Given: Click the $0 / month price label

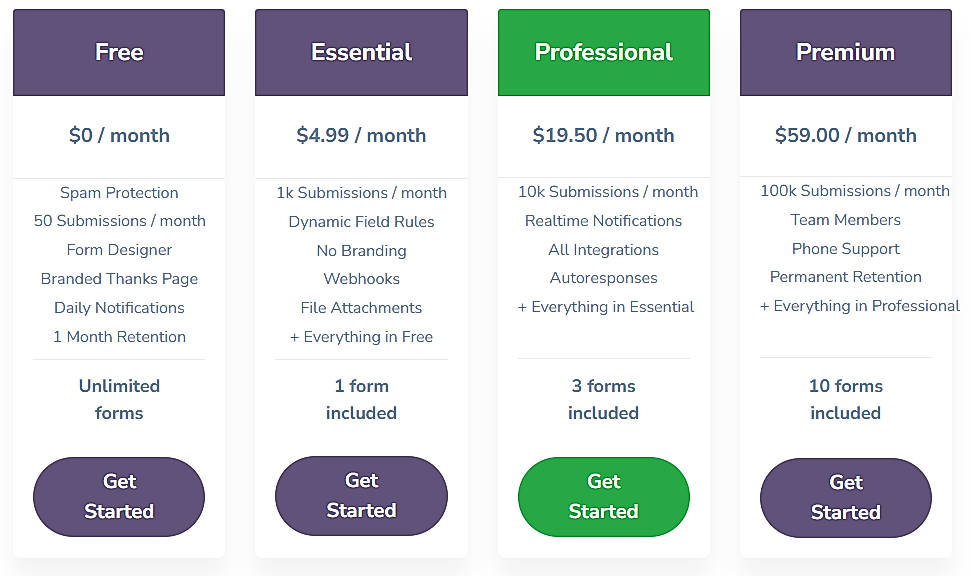Looking at the screenshot, I should point(118,135).
